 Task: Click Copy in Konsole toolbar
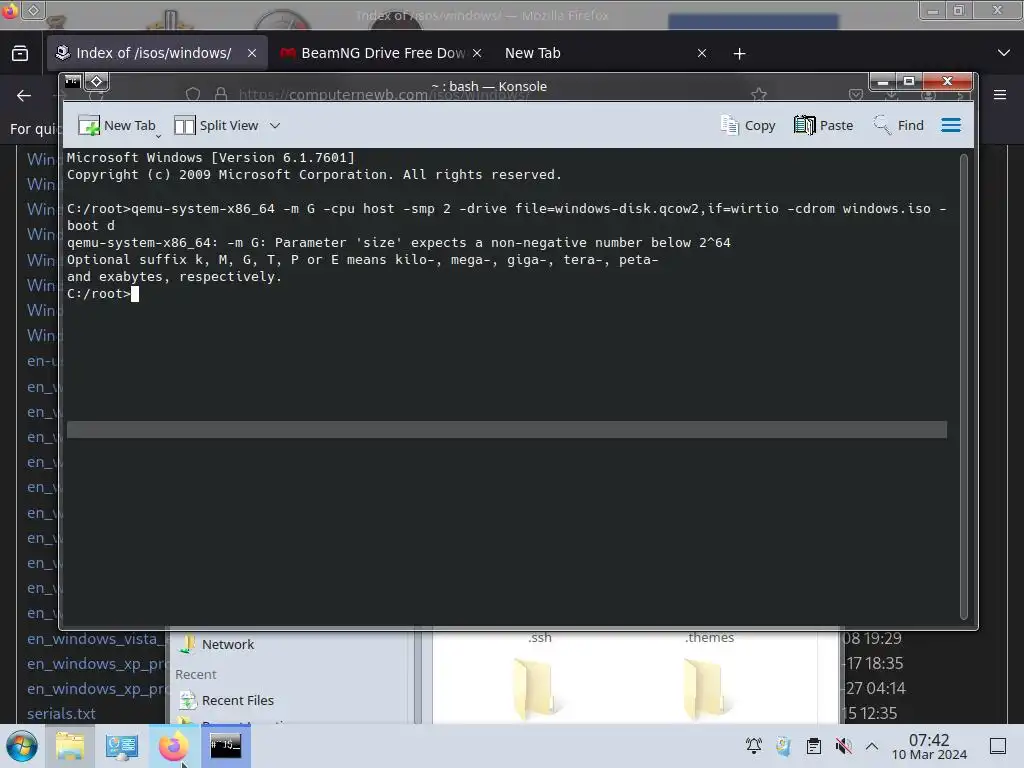point(747,125)
